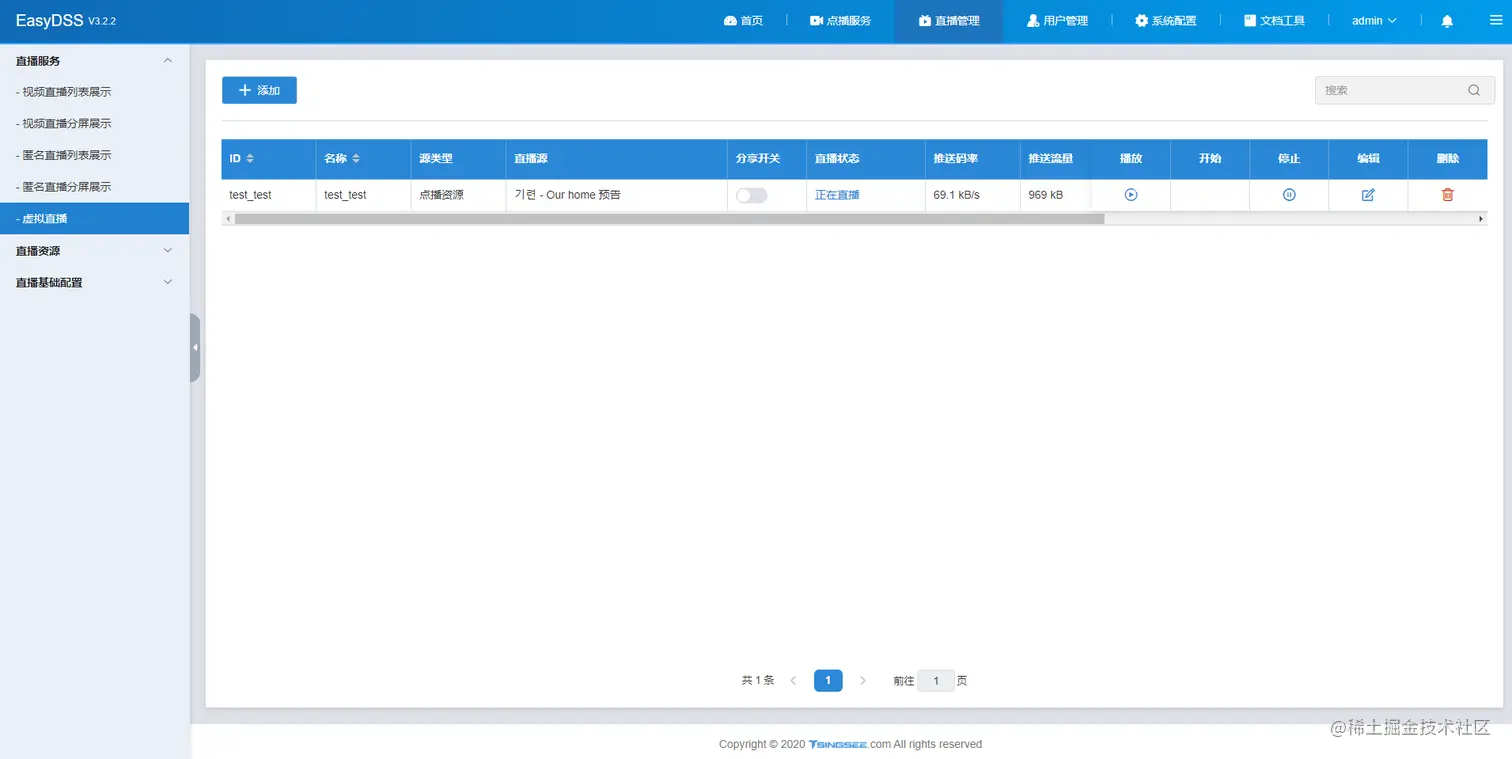Click the horizontal table scrollbar thumb
1512x759 pixels.
pos(668,218)
